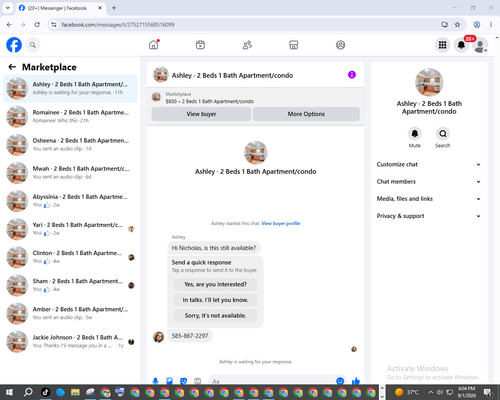The height and width of the screenshot is (400, 500).
Task: Open the Facebook search icon
Action: point(33,45)
